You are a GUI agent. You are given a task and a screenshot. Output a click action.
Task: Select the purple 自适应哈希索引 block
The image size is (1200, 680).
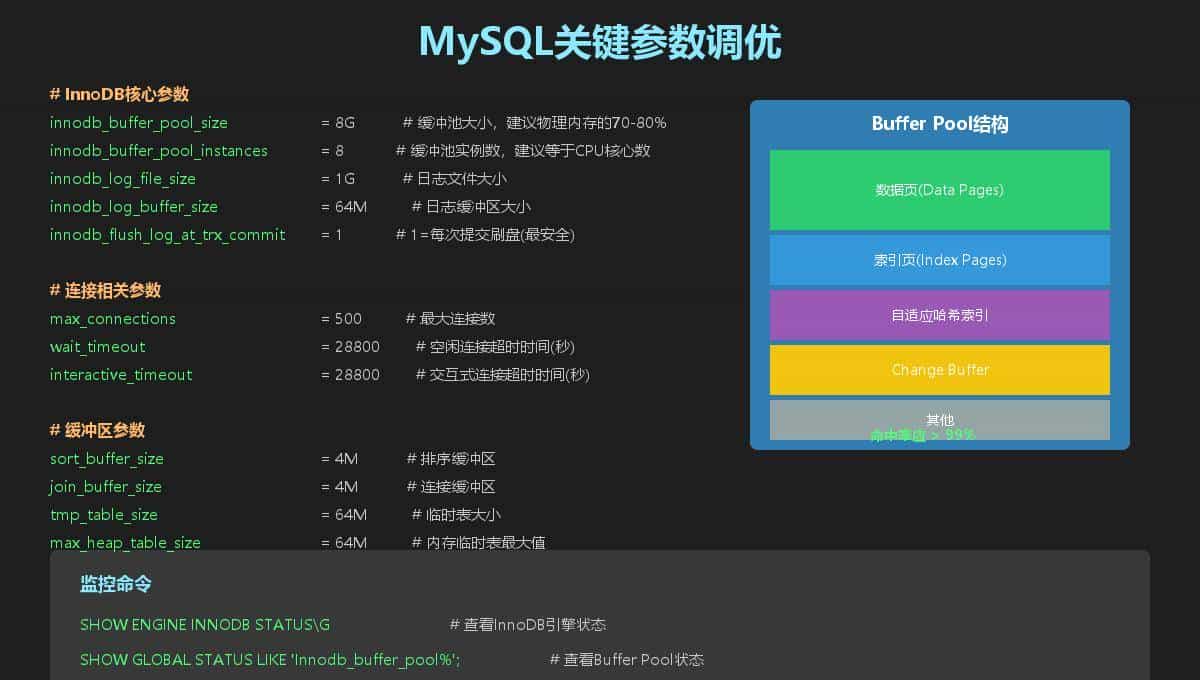click(x=939, y=314)
